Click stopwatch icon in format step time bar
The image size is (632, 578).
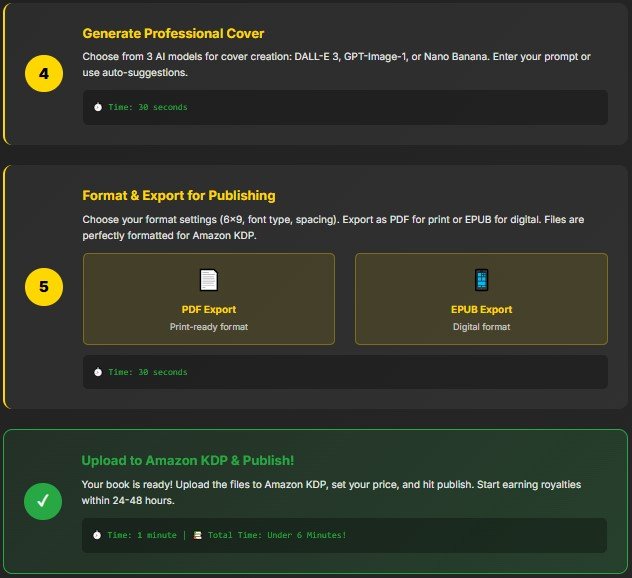pos(98,372)
